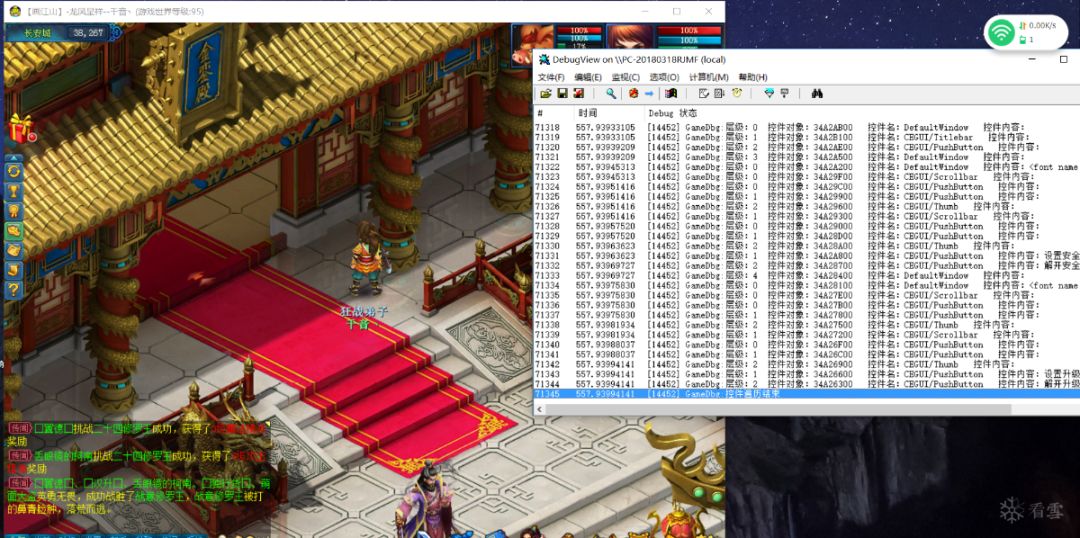
Task: Click the magnifying glass icon in DebugView toolbar
Action: pyautogui.click(x=611, y=94)
